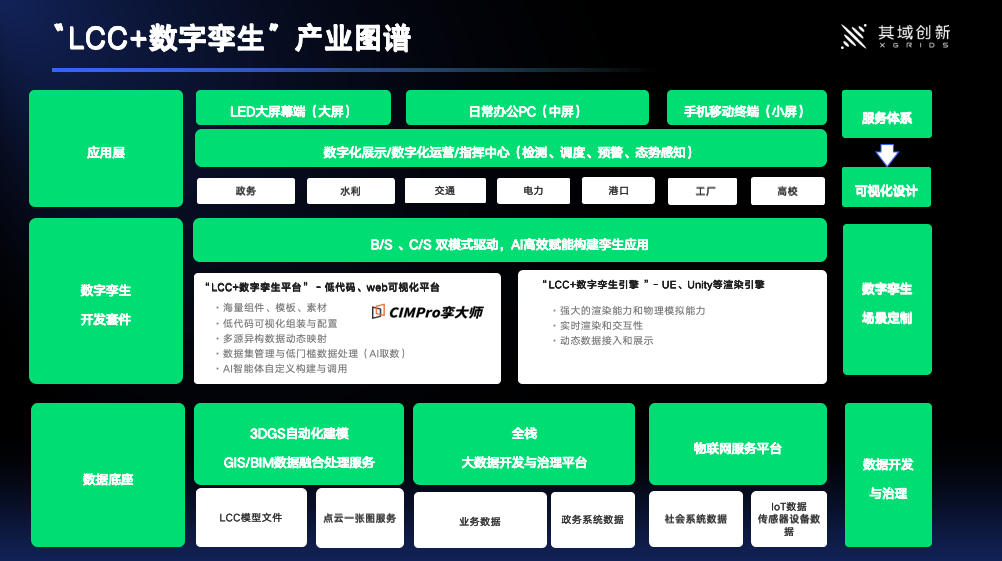Click the 3DGS自动化建模 box
The width and height of the screenshot is (1002, 561).
coord(299,444)
